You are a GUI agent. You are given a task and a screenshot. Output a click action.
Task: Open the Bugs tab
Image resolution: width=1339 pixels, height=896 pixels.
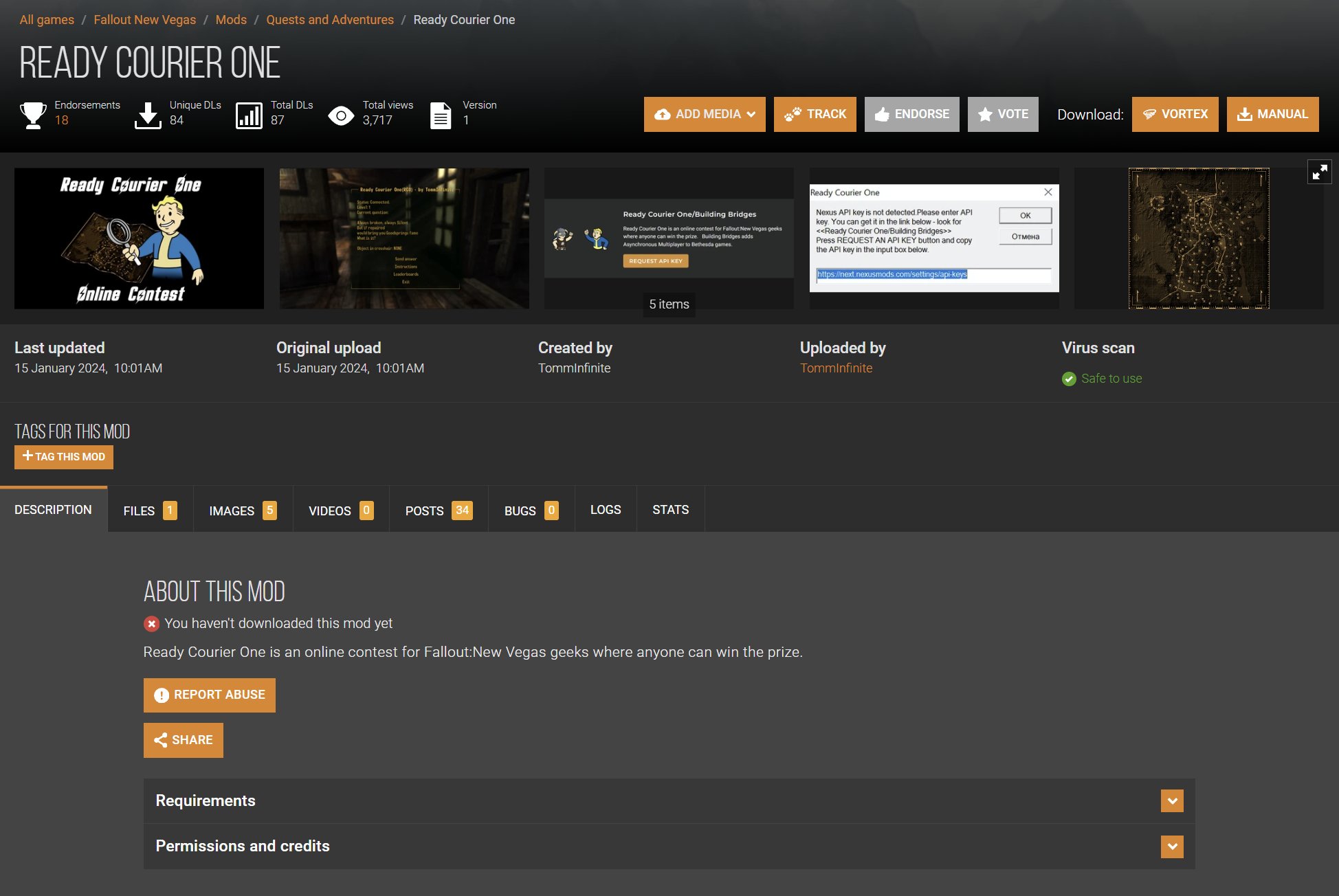(531, 511)
